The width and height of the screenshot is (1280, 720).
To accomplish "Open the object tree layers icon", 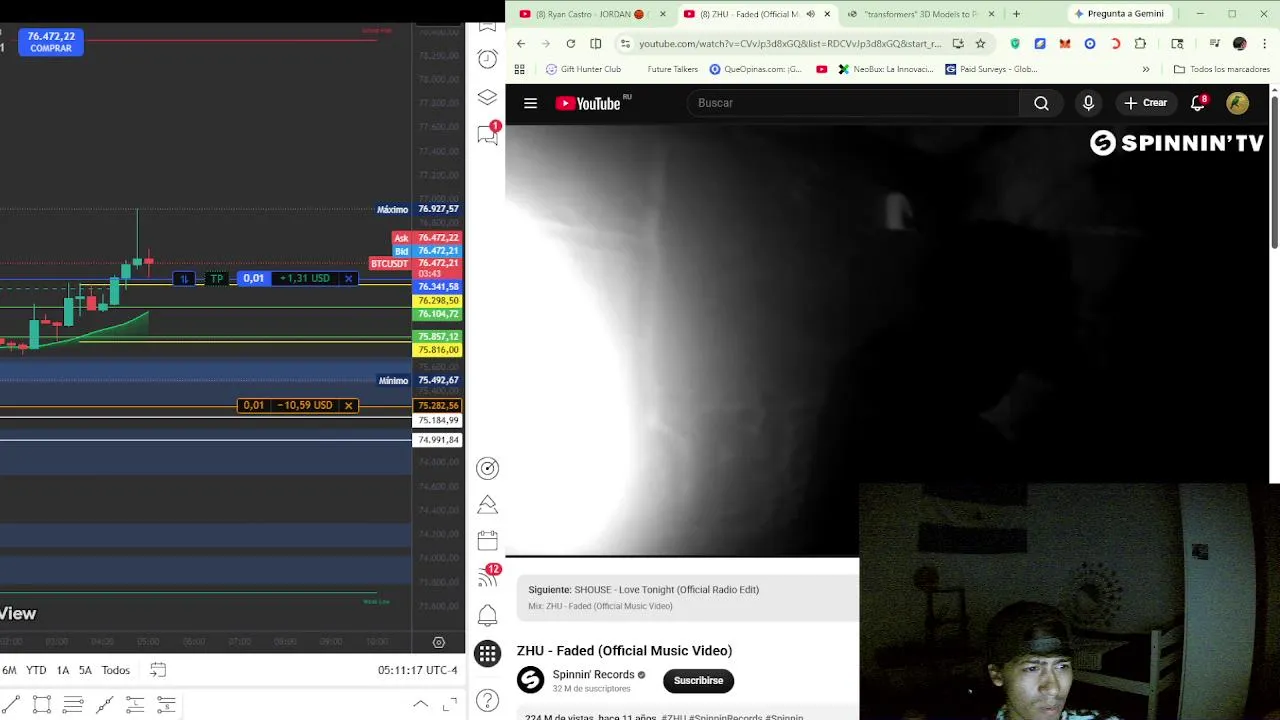I will [x=487, y=97].
